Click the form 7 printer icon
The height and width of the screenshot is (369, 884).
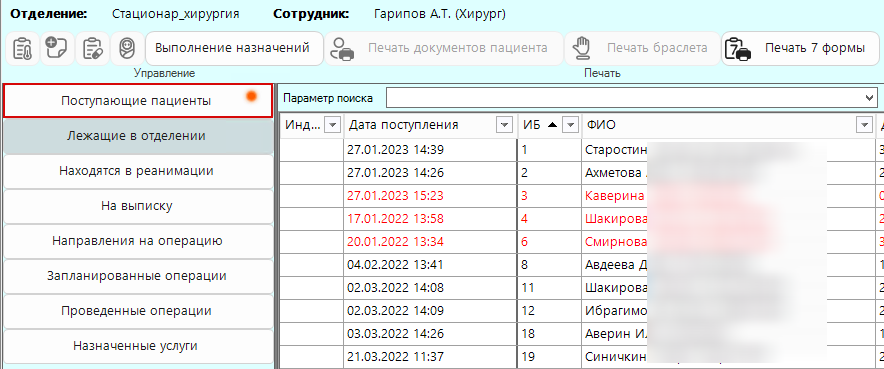[738, 48]
